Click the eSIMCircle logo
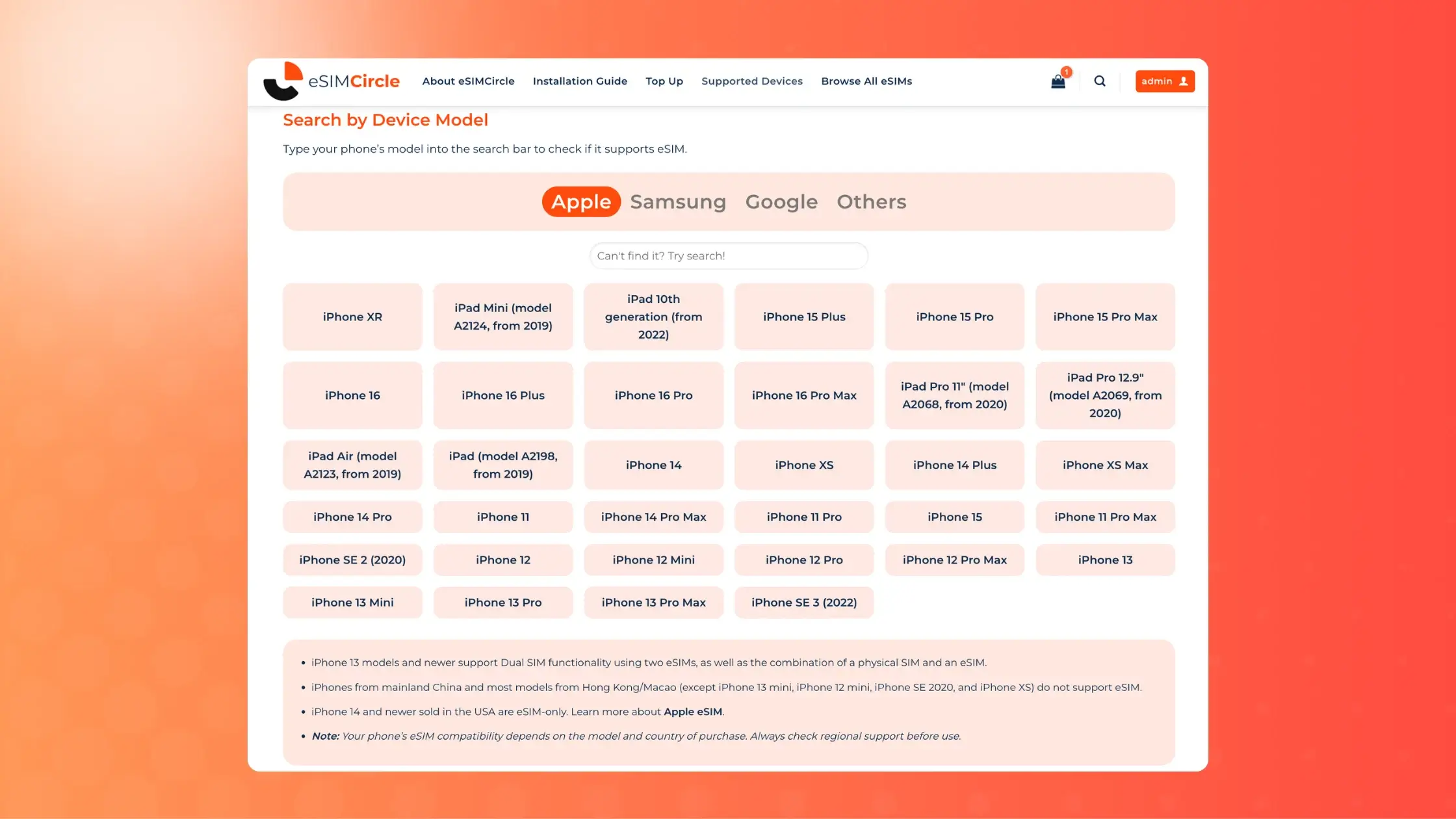This screenshot has width=1456, height=819. click(331, 81)
